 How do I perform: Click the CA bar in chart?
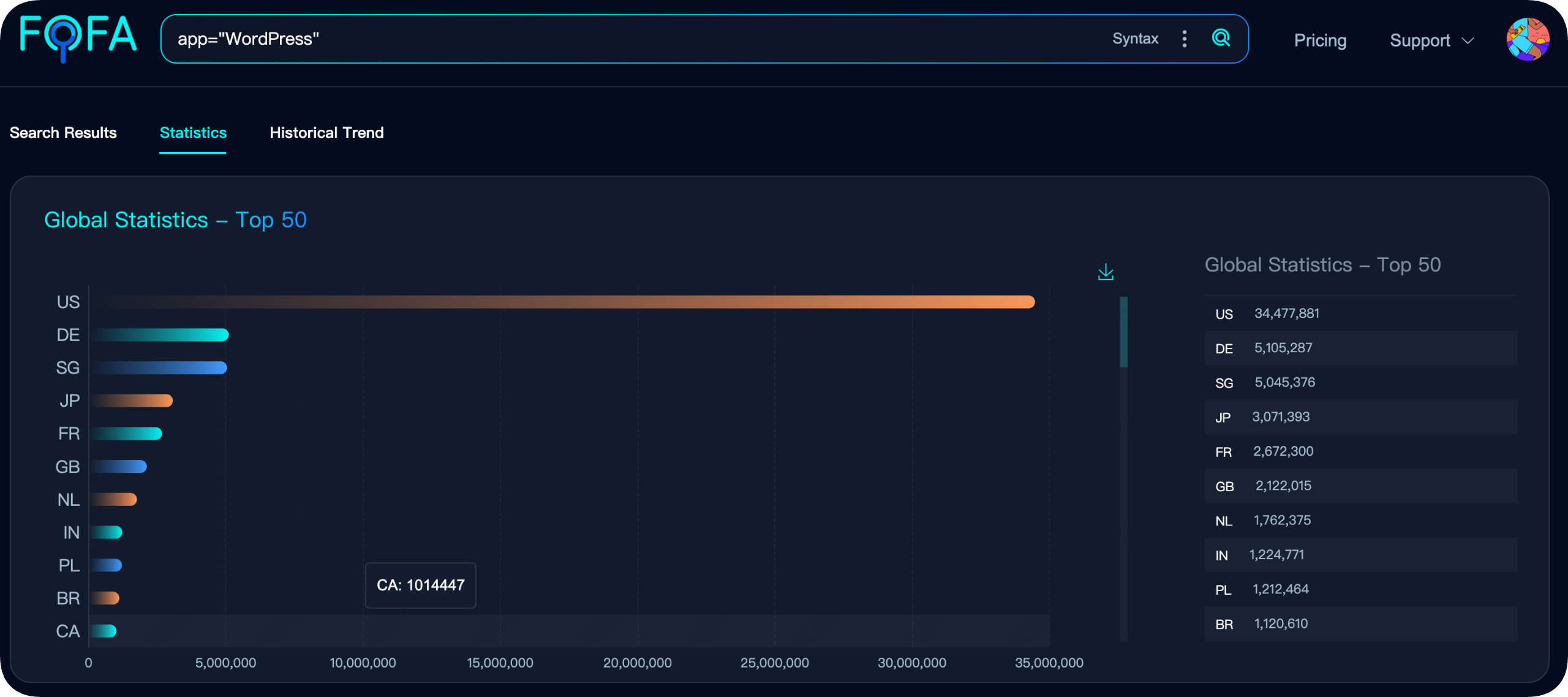(x=103, y=631)
